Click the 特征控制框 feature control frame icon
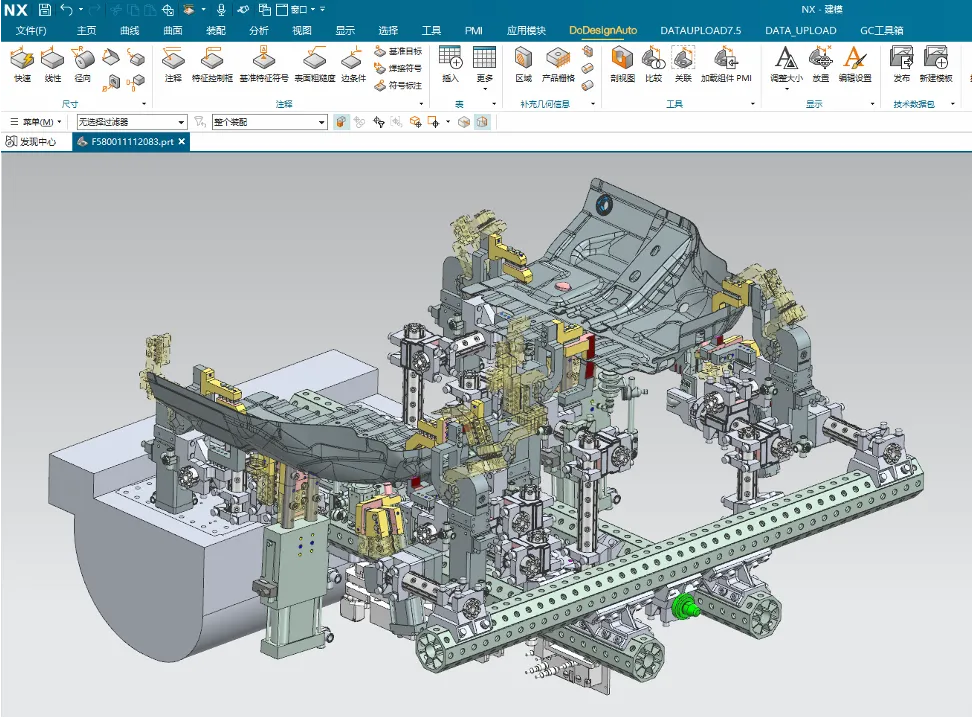This screenshot has height=718, width=972. point(211,62)
